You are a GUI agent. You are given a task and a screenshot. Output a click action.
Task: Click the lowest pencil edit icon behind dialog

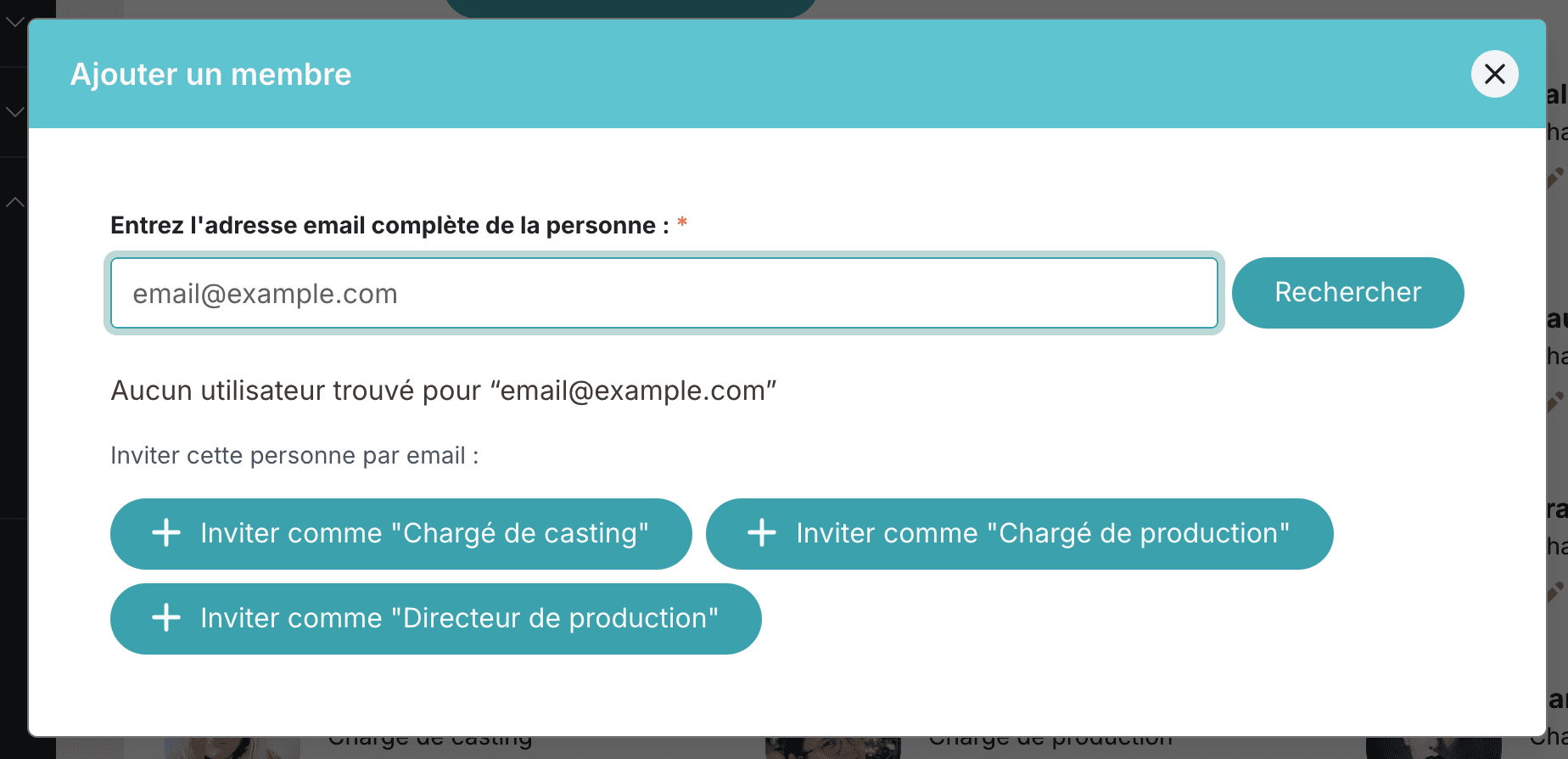1556,591
